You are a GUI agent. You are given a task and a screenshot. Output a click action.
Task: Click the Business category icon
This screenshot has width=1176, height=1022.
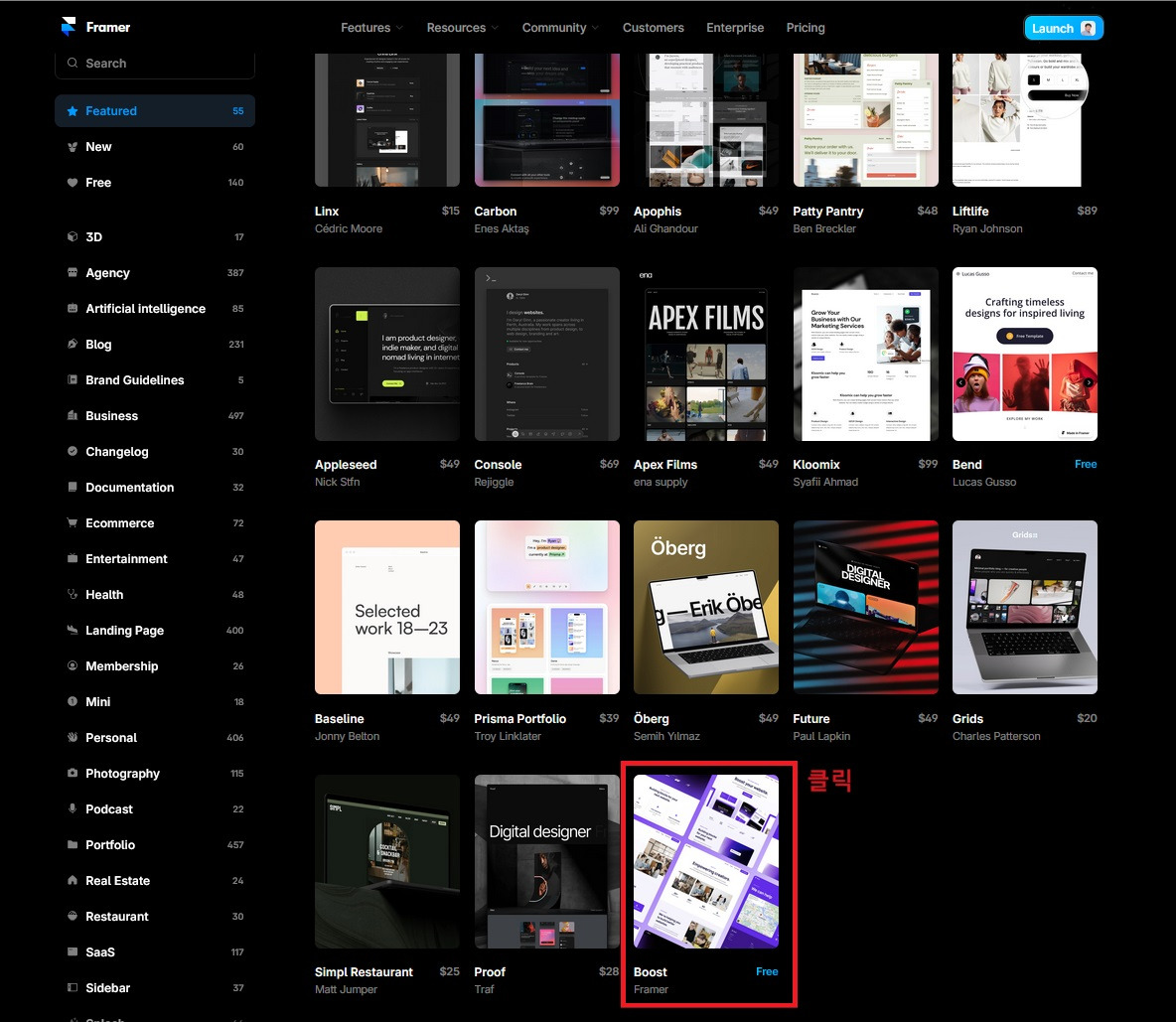click(x=72, y=415)
